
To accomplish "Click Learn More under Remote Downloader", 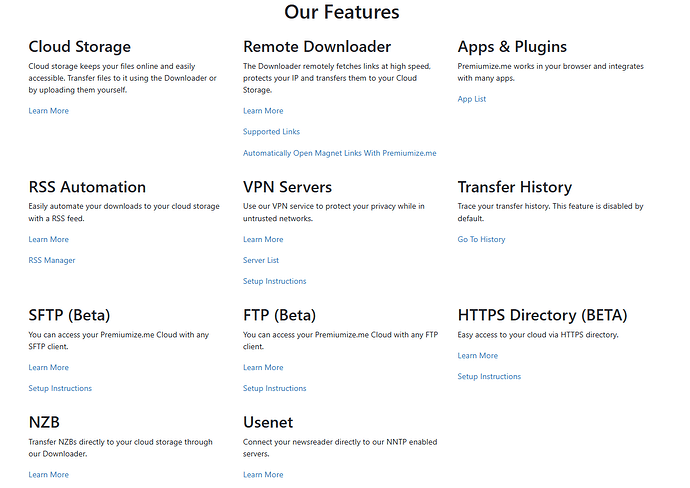I will click(x=263, y=111).
